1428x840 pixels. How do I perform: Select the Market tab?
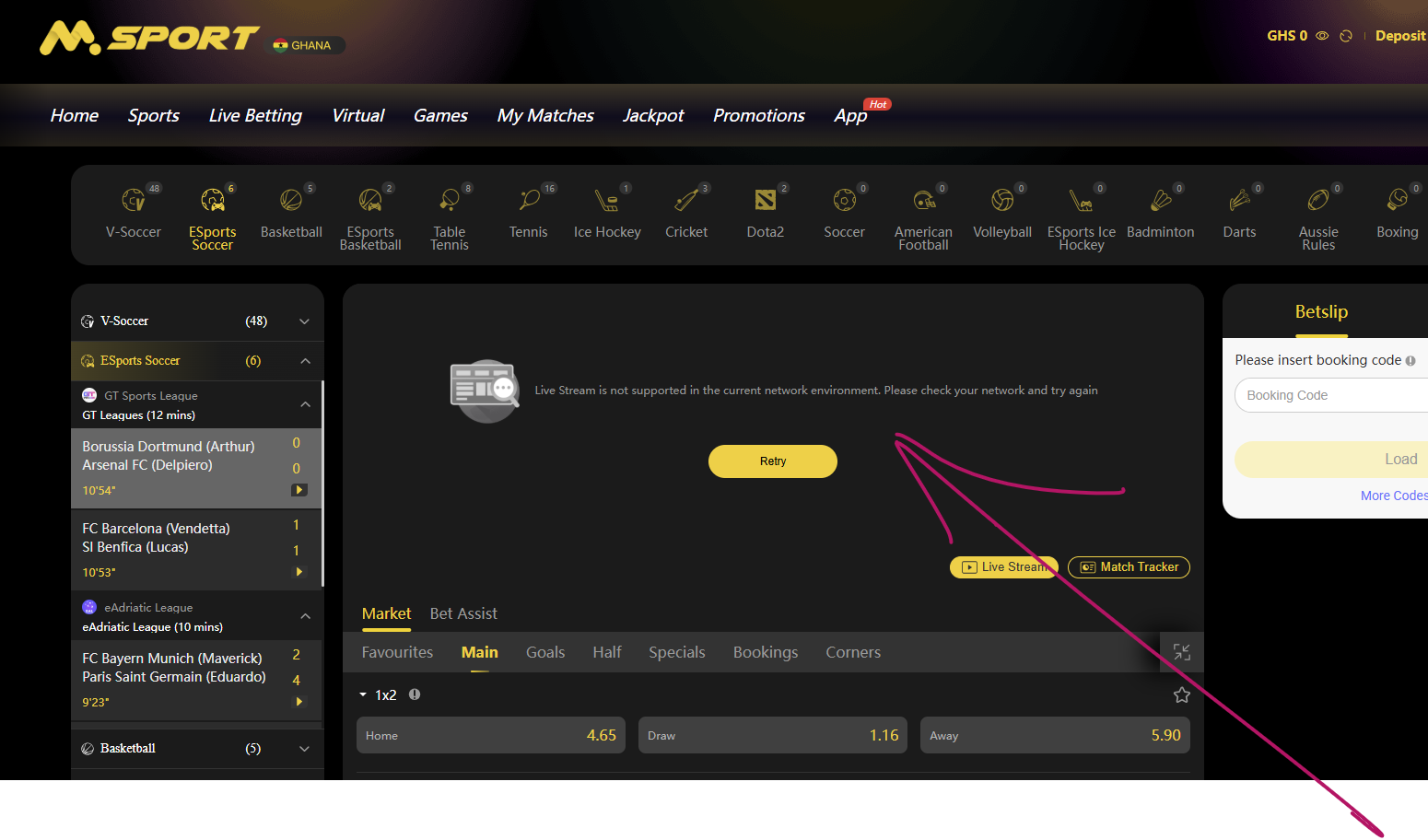[387, 613]
